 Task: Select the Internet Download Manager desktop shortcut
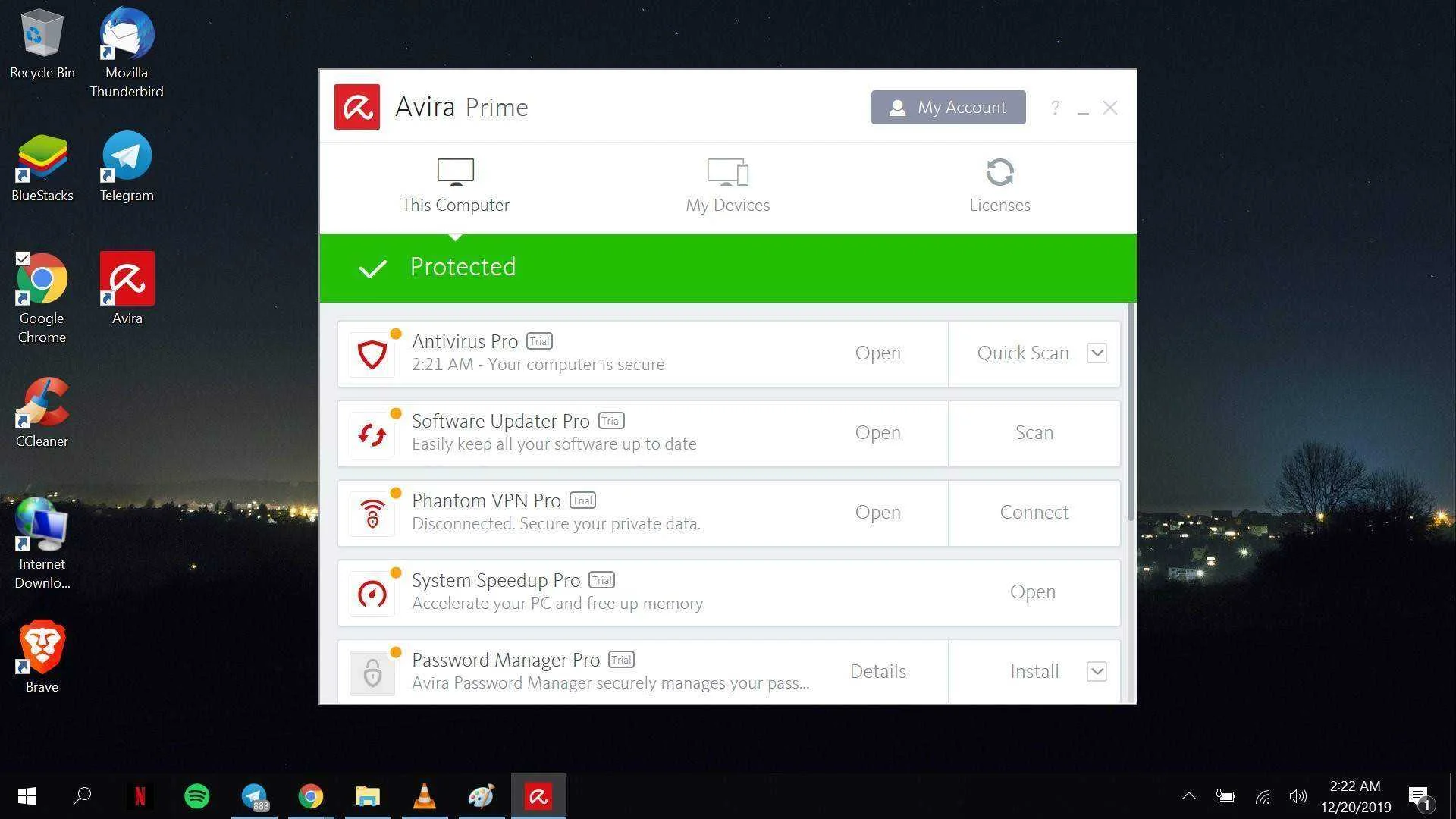pos(42,544)
